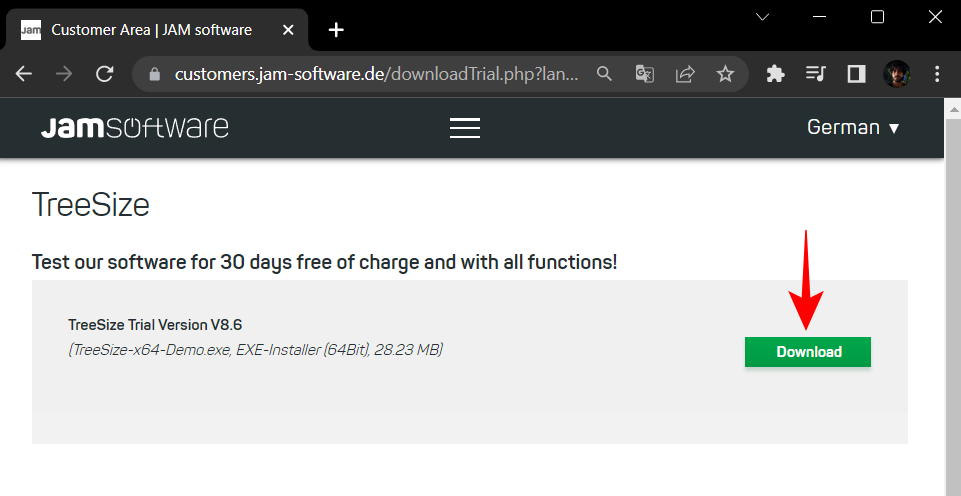This screenshot has height=496, width=961.
Task: Open a new browser tab
Action: [x=336, y=29]
